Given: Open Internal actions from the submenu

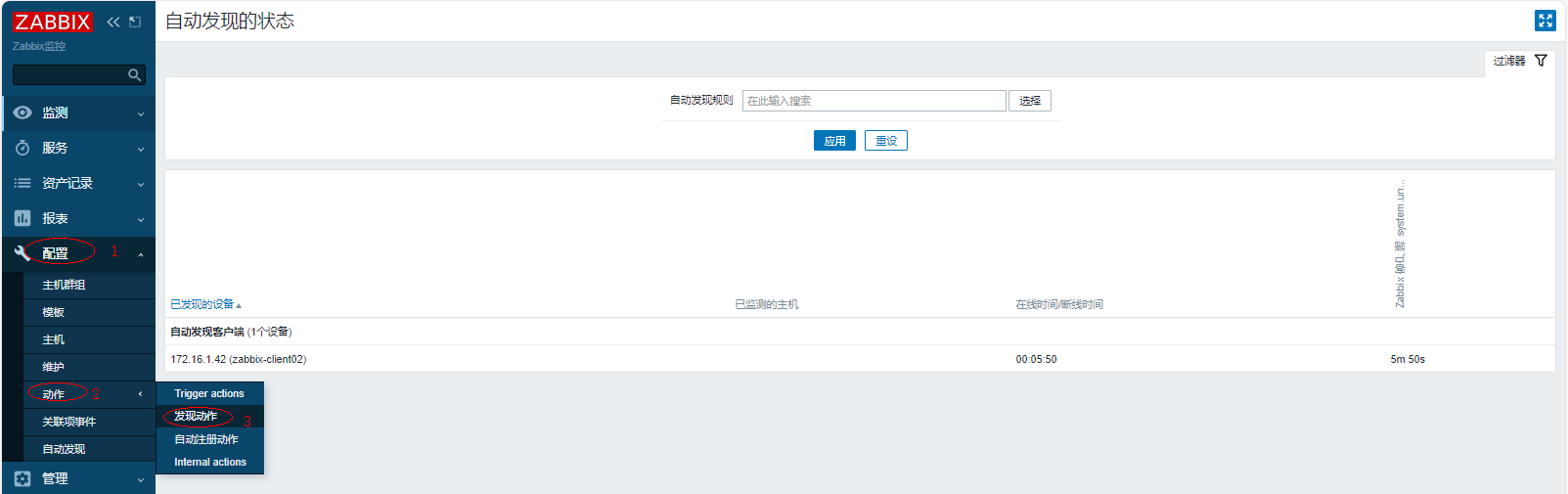Looking at the screenshot, I should [210, 463].
